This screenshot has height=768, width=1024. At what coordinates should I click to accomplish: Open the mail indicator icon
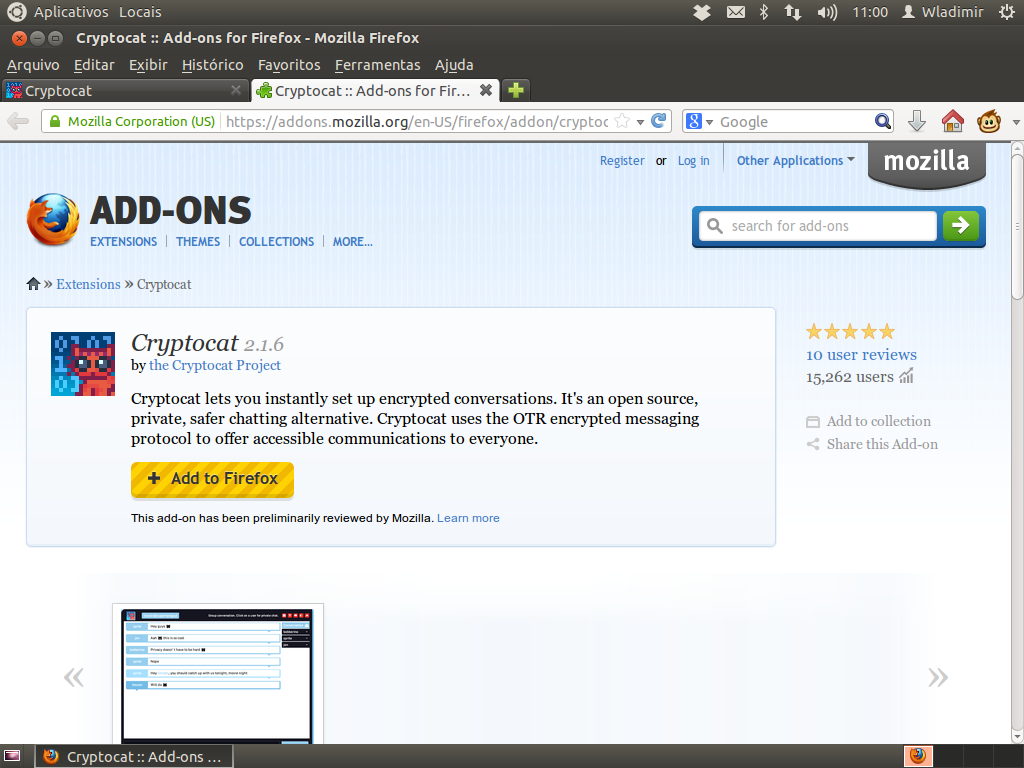pos(736,12)
